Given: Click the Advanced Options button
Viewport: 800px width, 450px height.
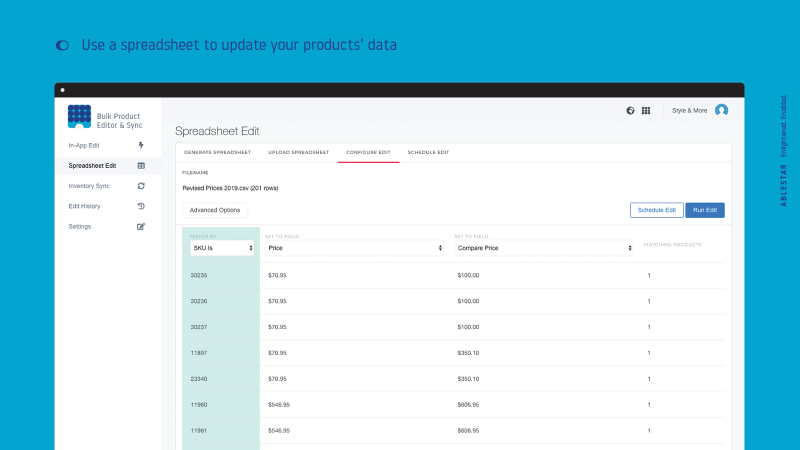Looking at the screenshot, I should (x=215, y=210).
